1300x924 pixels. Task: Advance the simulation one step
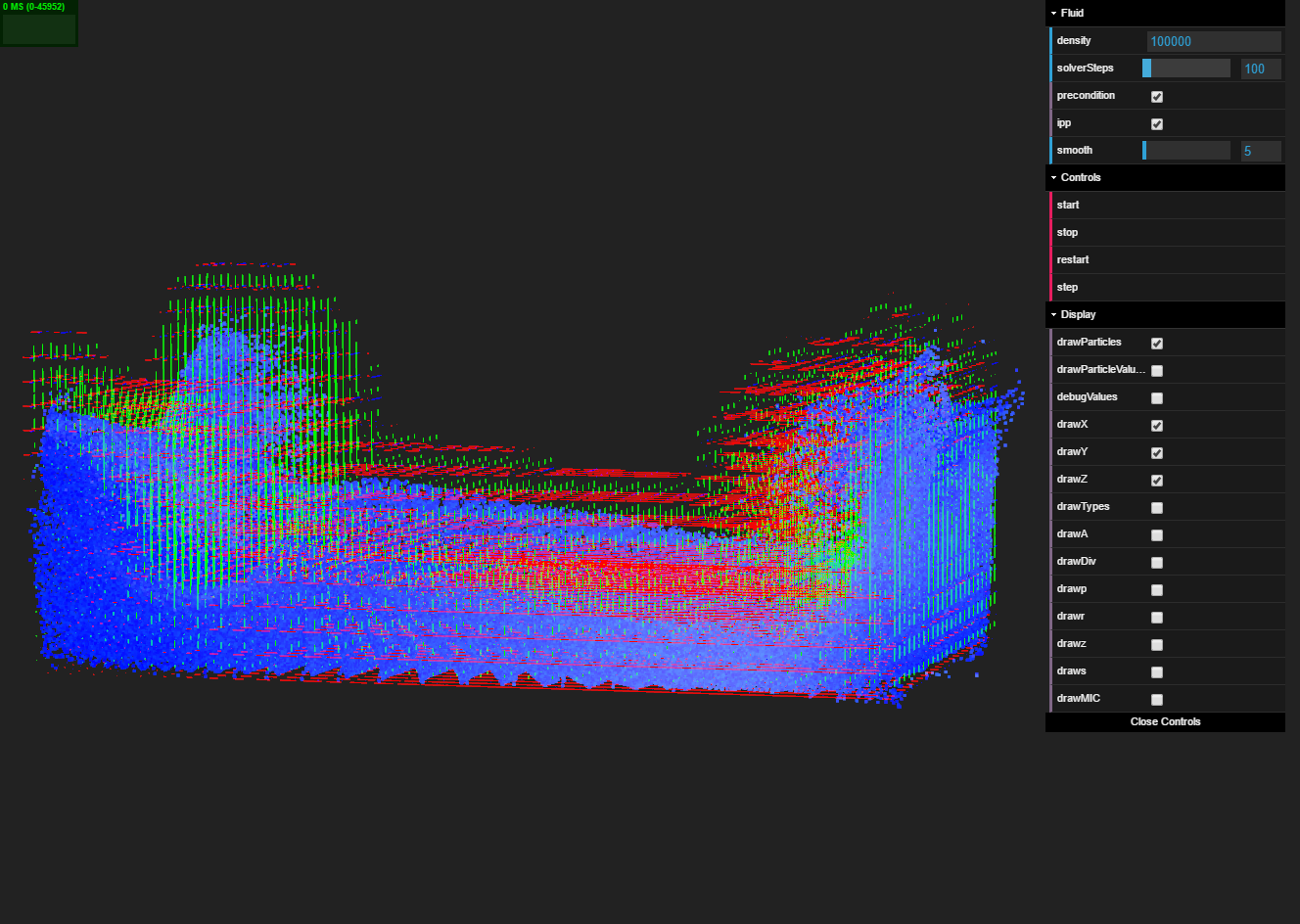click(1165, 287)
